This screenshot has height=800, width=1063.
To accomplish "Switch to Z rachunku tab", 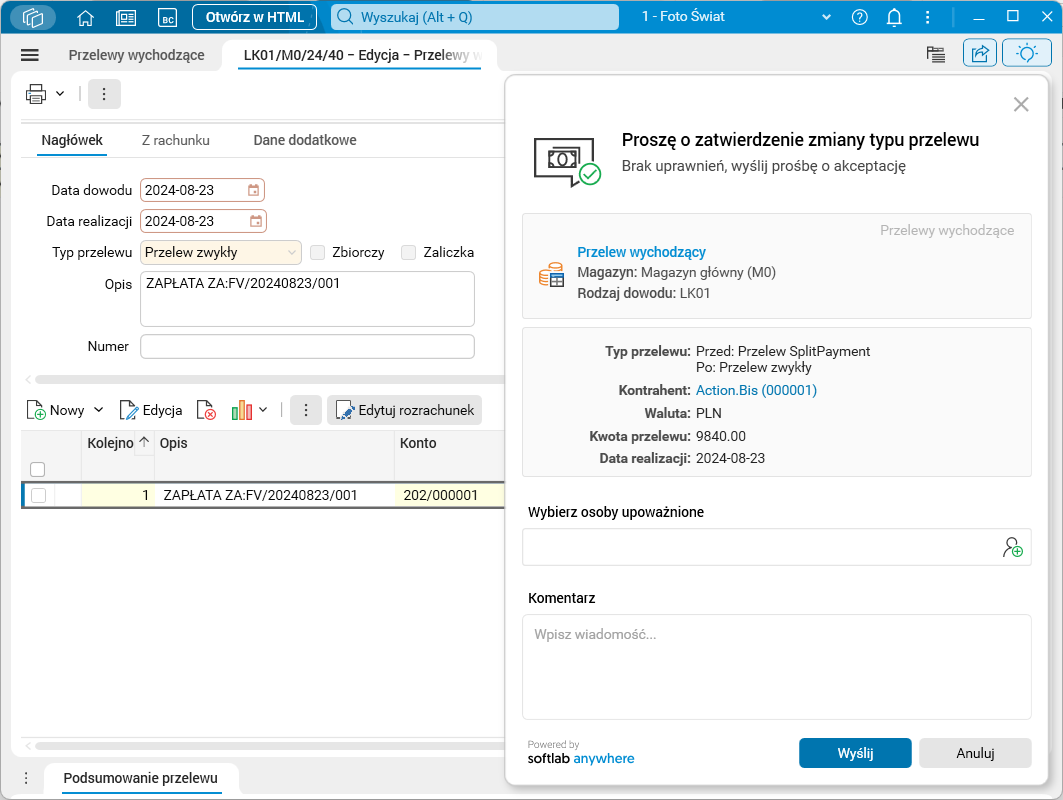I will 176,140.
